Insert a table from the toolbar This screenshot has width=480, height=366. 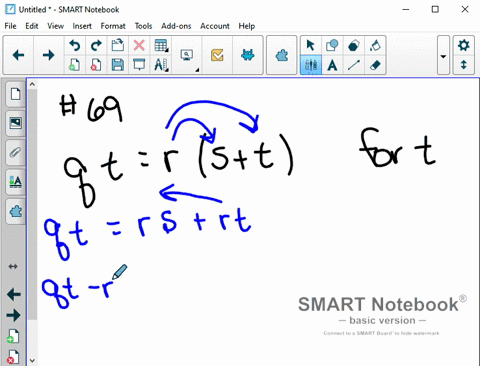[x=161, y=46]
